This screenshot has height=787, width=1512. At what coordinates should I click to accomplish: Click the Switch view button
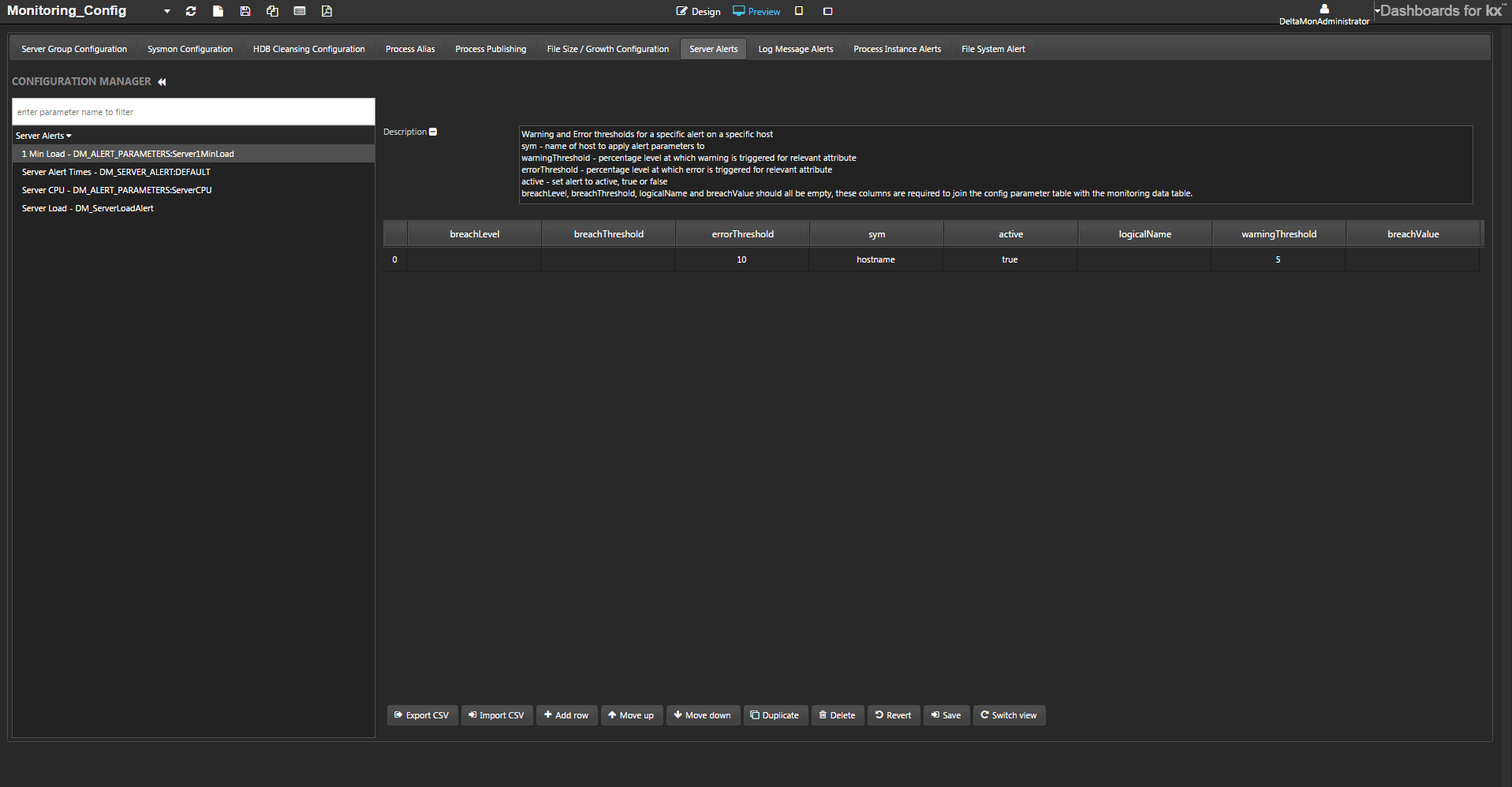point(1010,715)
